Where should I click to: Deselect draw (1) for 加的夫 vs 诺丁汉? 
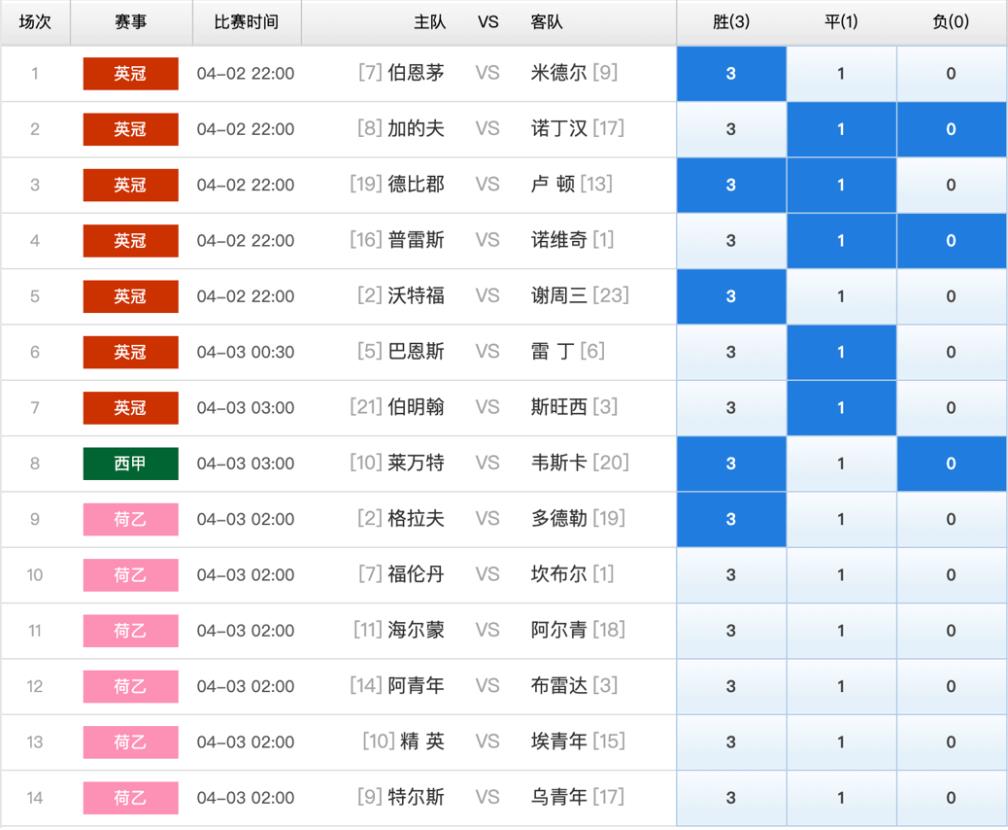point(841,129)
